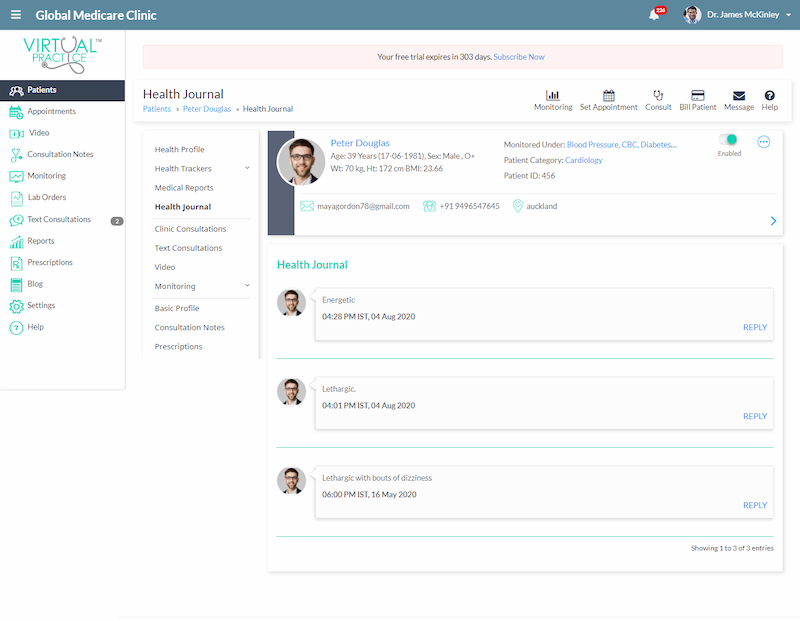Click Subscribe Now link
Image resolution: width=800 pixels, height=621 pixels.
(519, 57)
